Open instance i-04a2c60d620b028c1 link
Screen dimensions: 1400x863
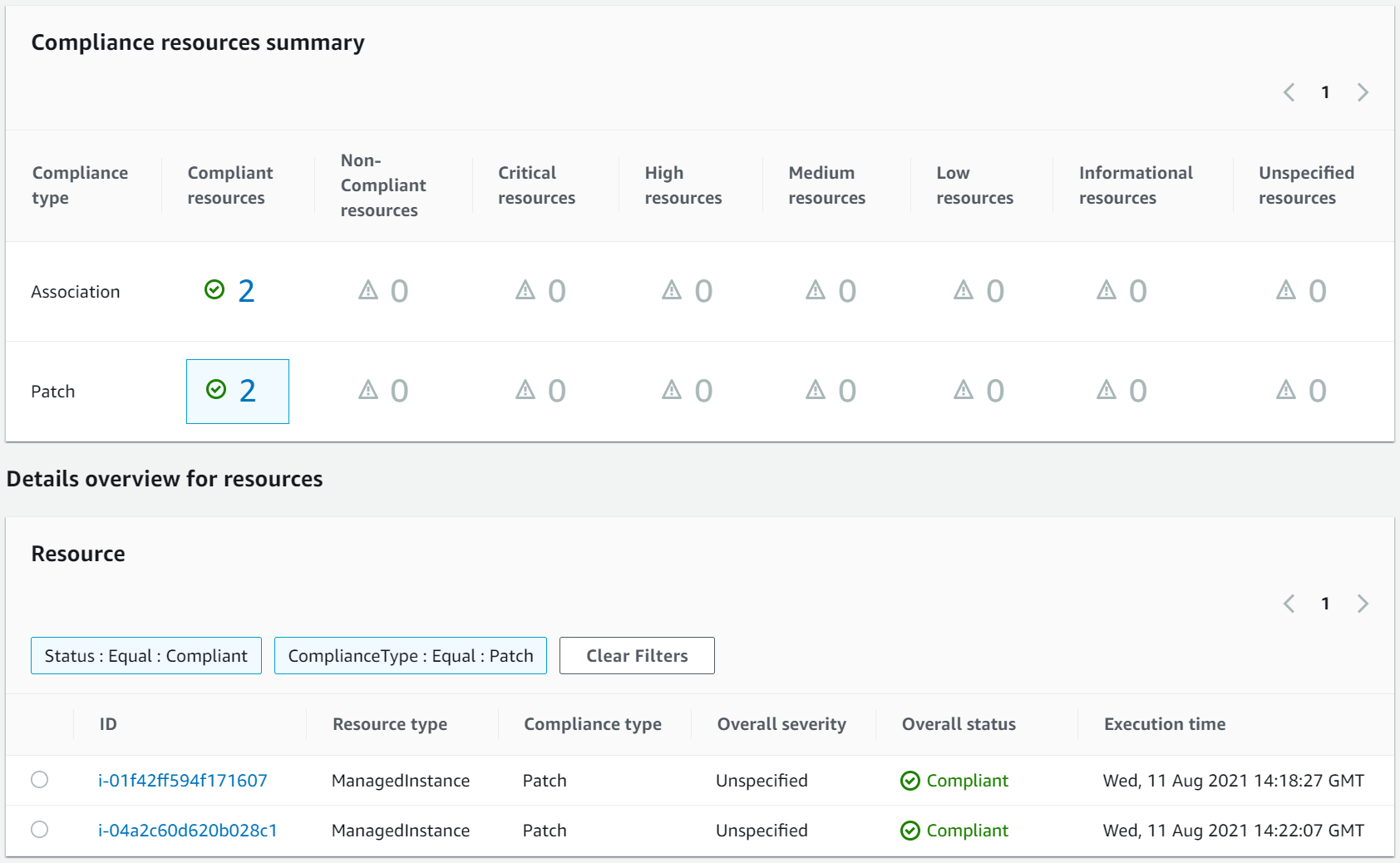click(188, 831)
